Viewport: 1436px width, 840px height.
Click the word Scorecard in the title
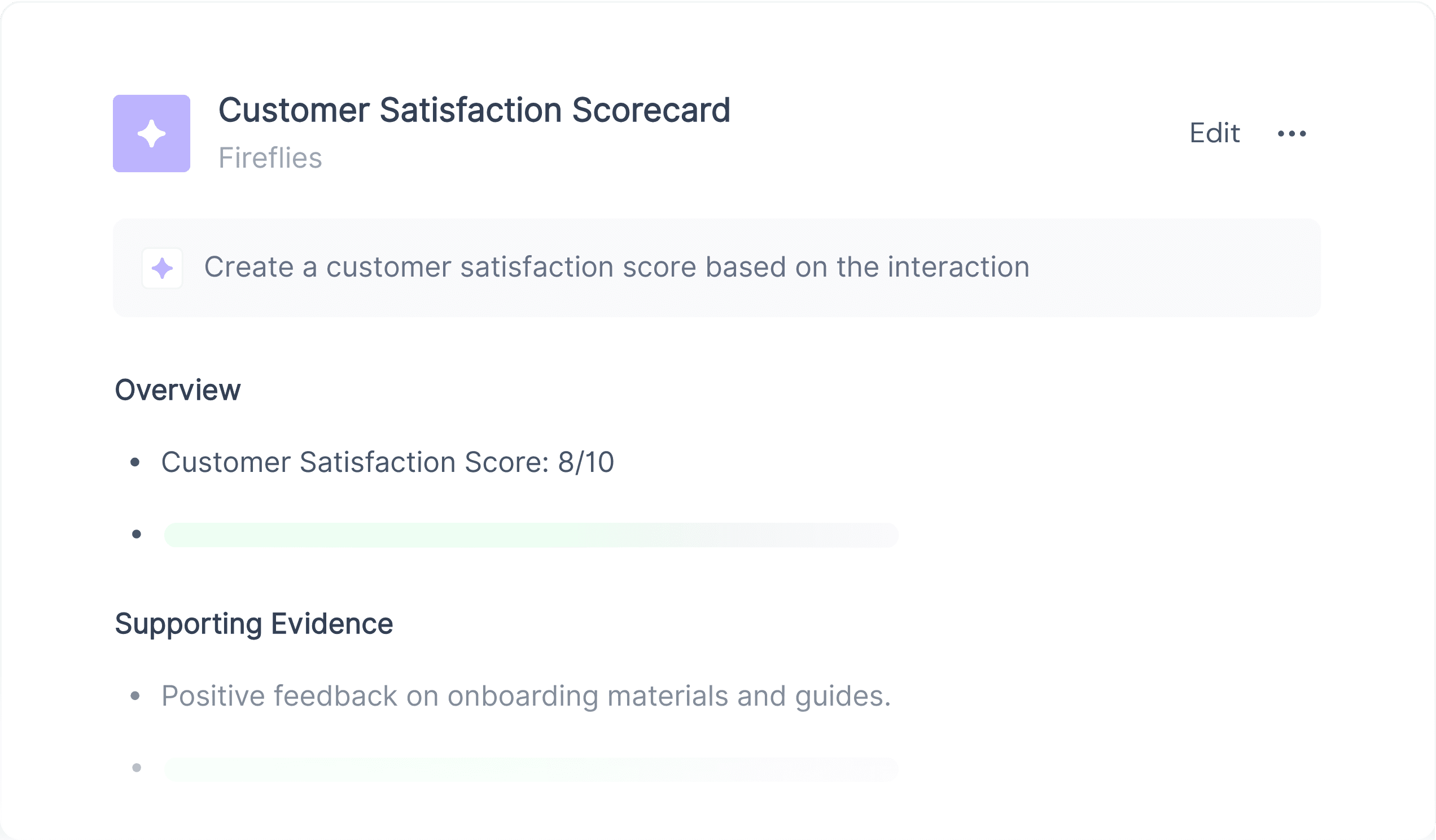pyautogui.click(x=651, y=110)
